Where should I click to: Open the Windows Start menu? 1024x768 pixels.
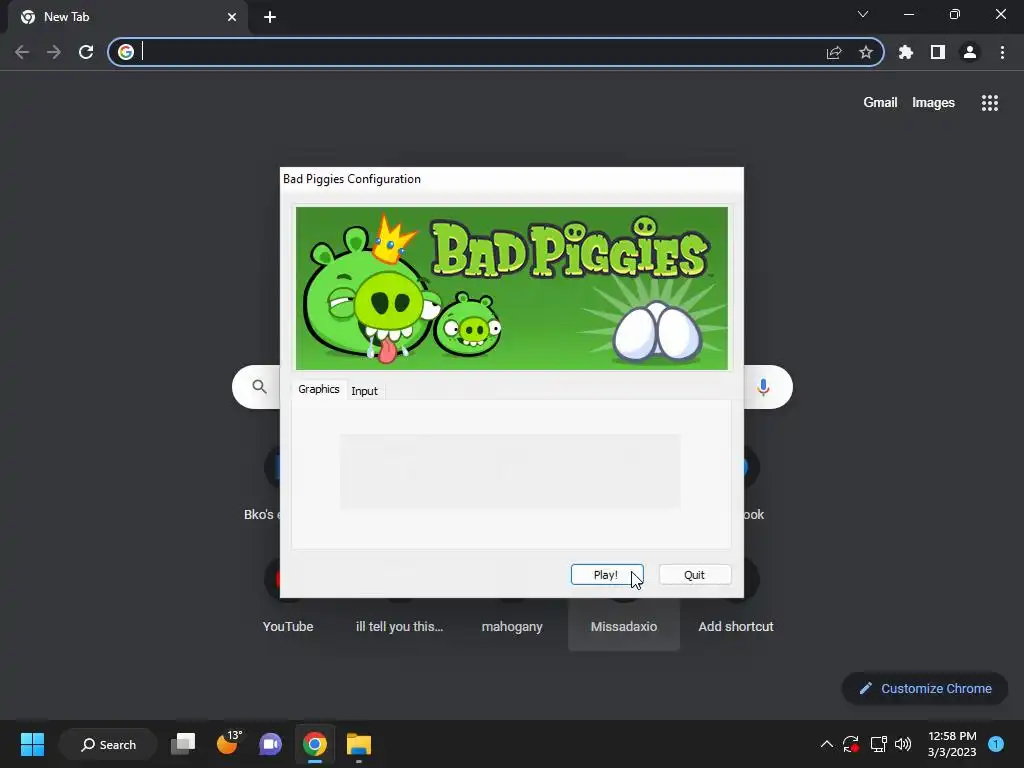point(33,744)
